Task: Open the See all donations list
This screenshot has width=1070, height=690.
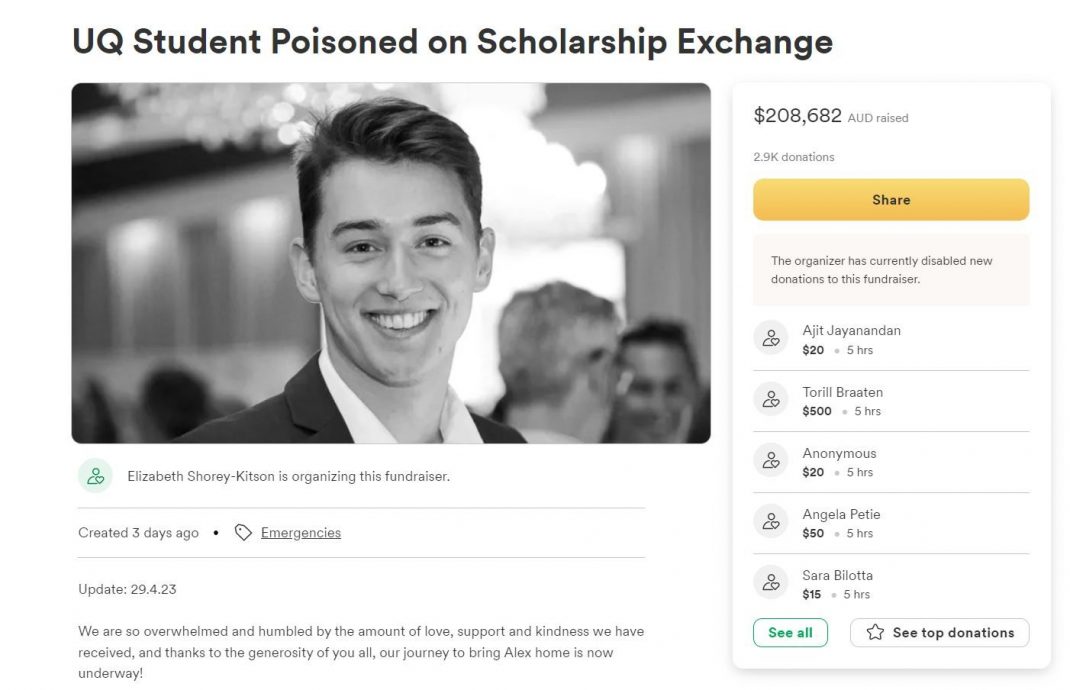Action: 790,633
